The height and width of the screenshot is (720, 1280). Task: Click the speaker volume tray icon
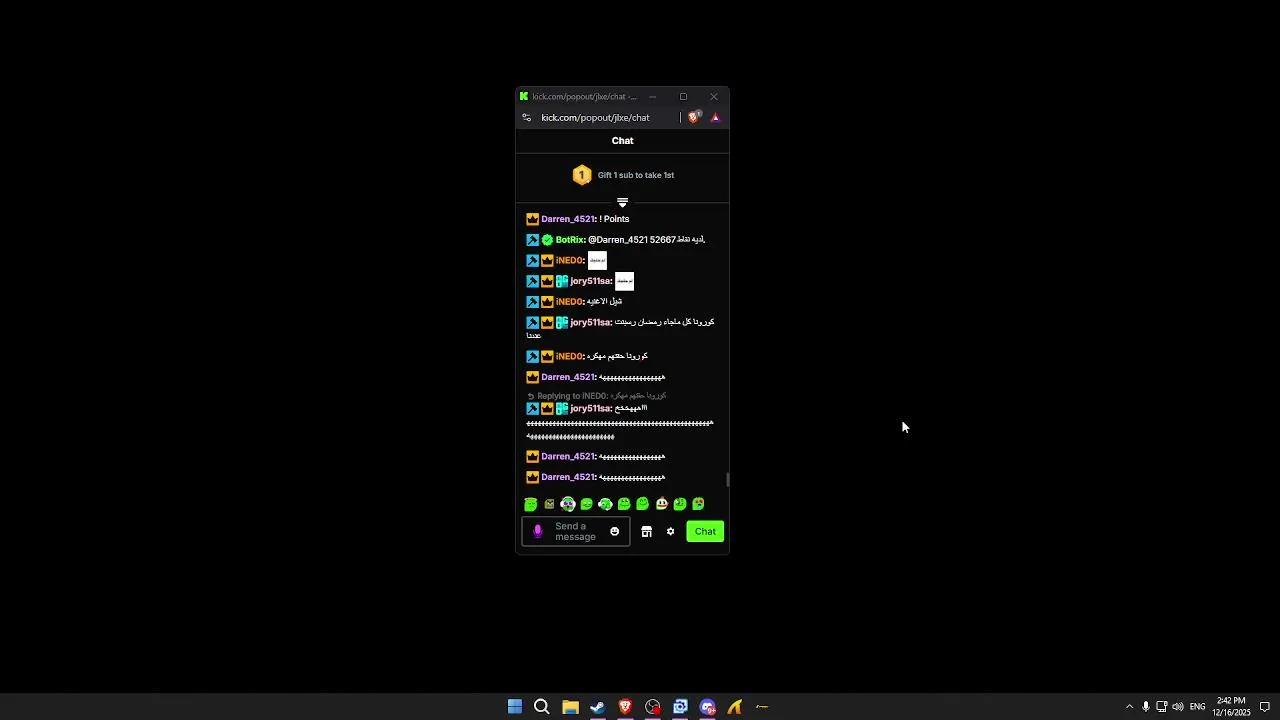click(x=1178, y=707)
